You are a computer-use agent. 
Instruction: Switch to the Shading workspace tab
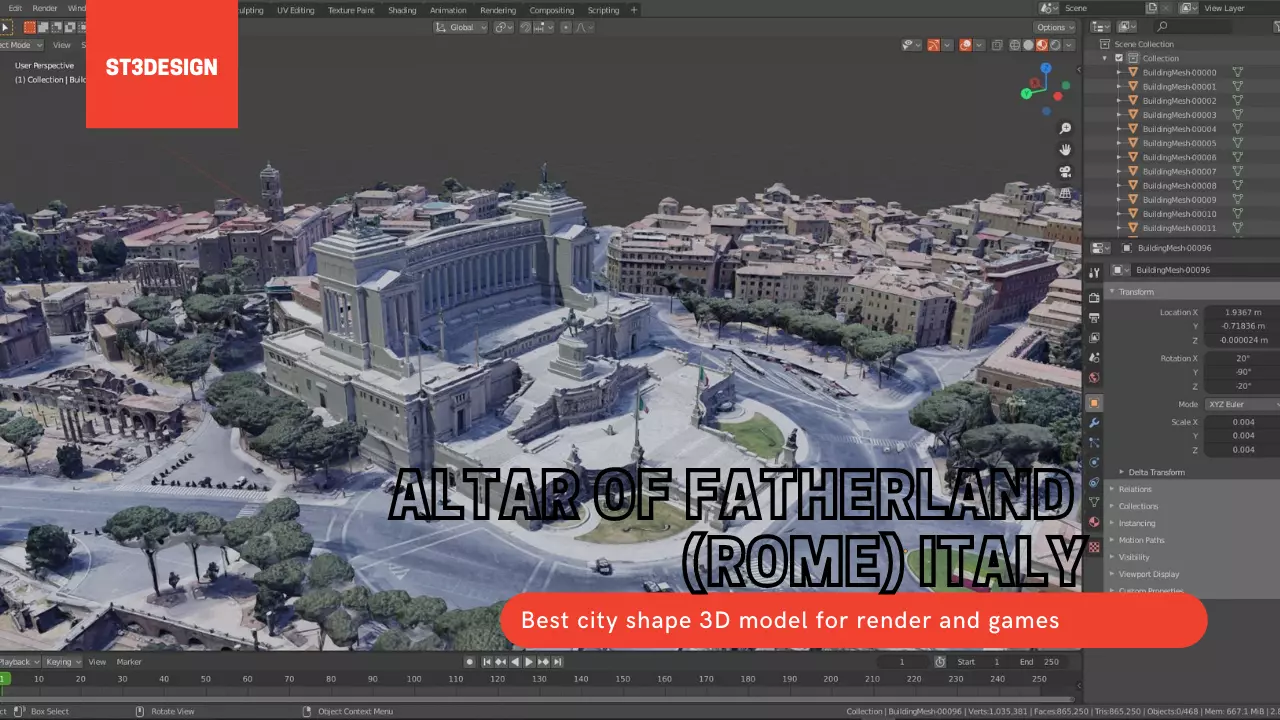click(402, 10)
